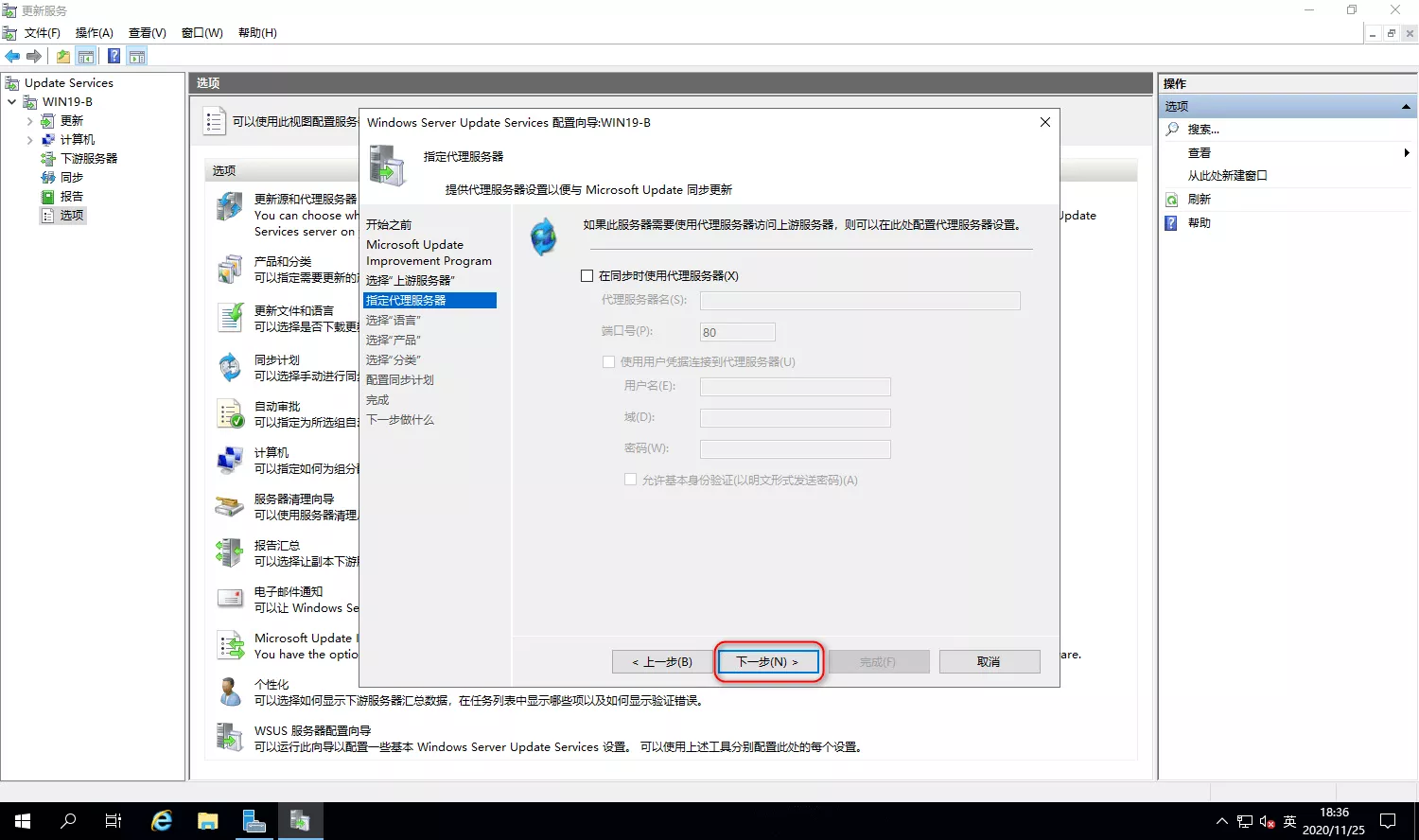This screenshot has height=840, width=1419.
Task: Open Internet Explorer from the taskbar
Action: (x=162, y=820)
